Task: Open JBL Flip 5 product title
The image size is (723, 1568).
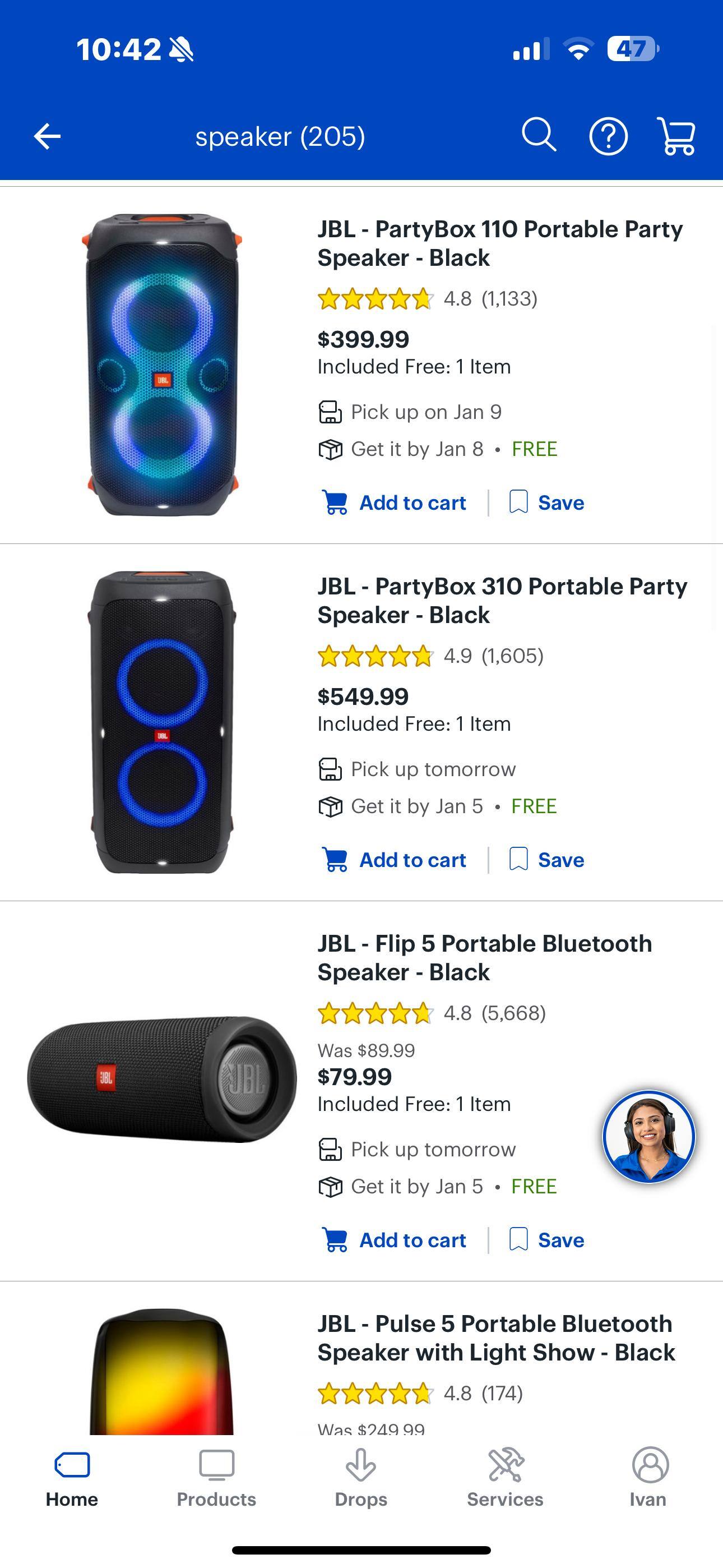Action: [x=484, y=957]
